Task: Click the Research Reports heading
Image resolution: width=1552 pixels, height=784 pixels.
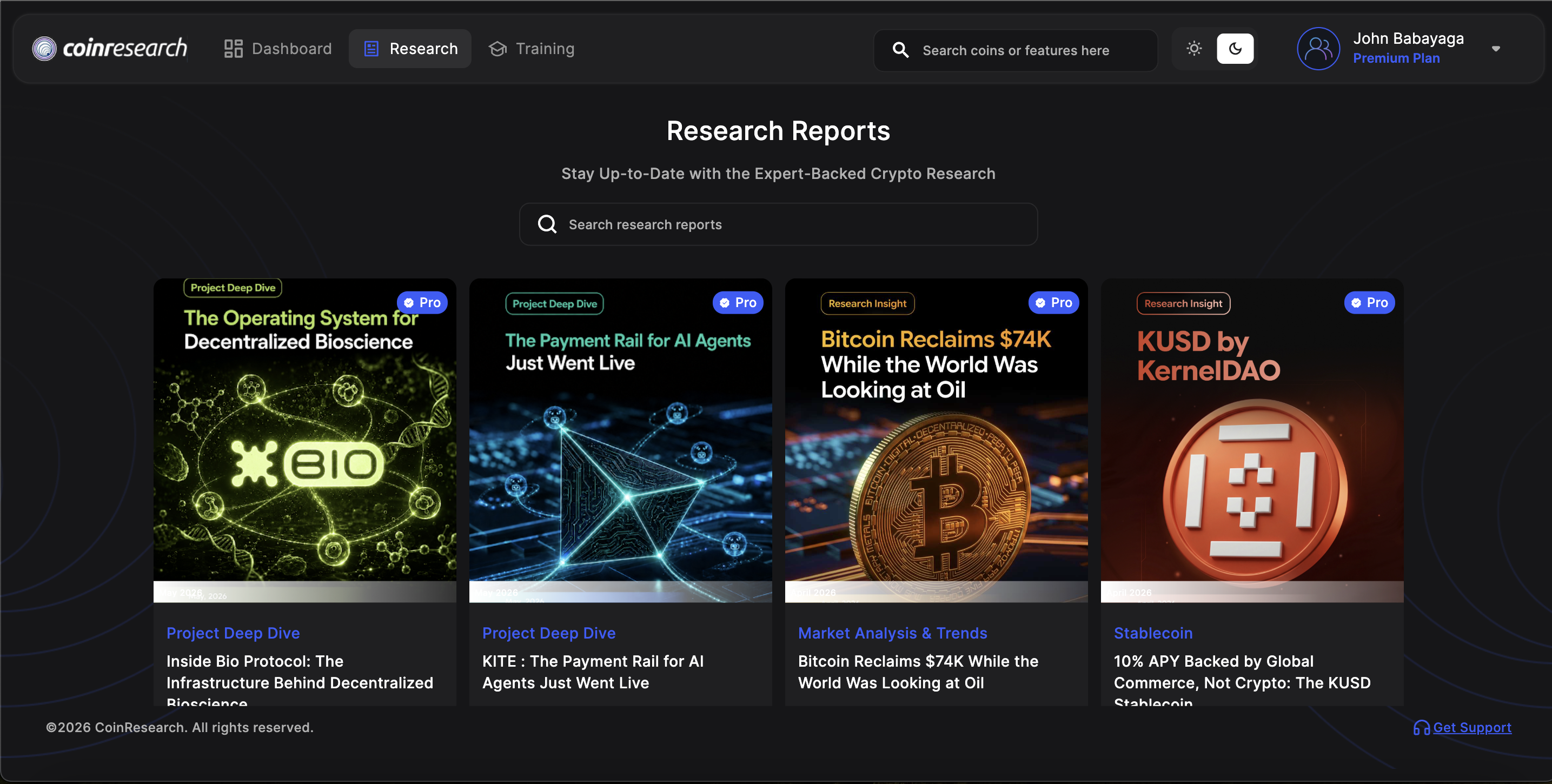Action: tap(778, 131)
